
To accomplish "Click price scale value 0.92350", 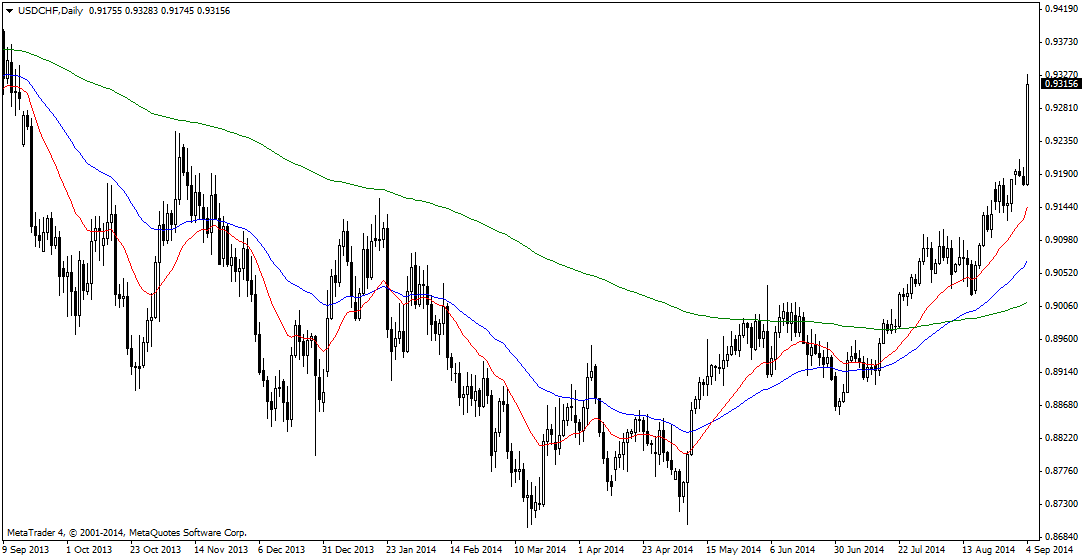I will [x=1062, y=141].
